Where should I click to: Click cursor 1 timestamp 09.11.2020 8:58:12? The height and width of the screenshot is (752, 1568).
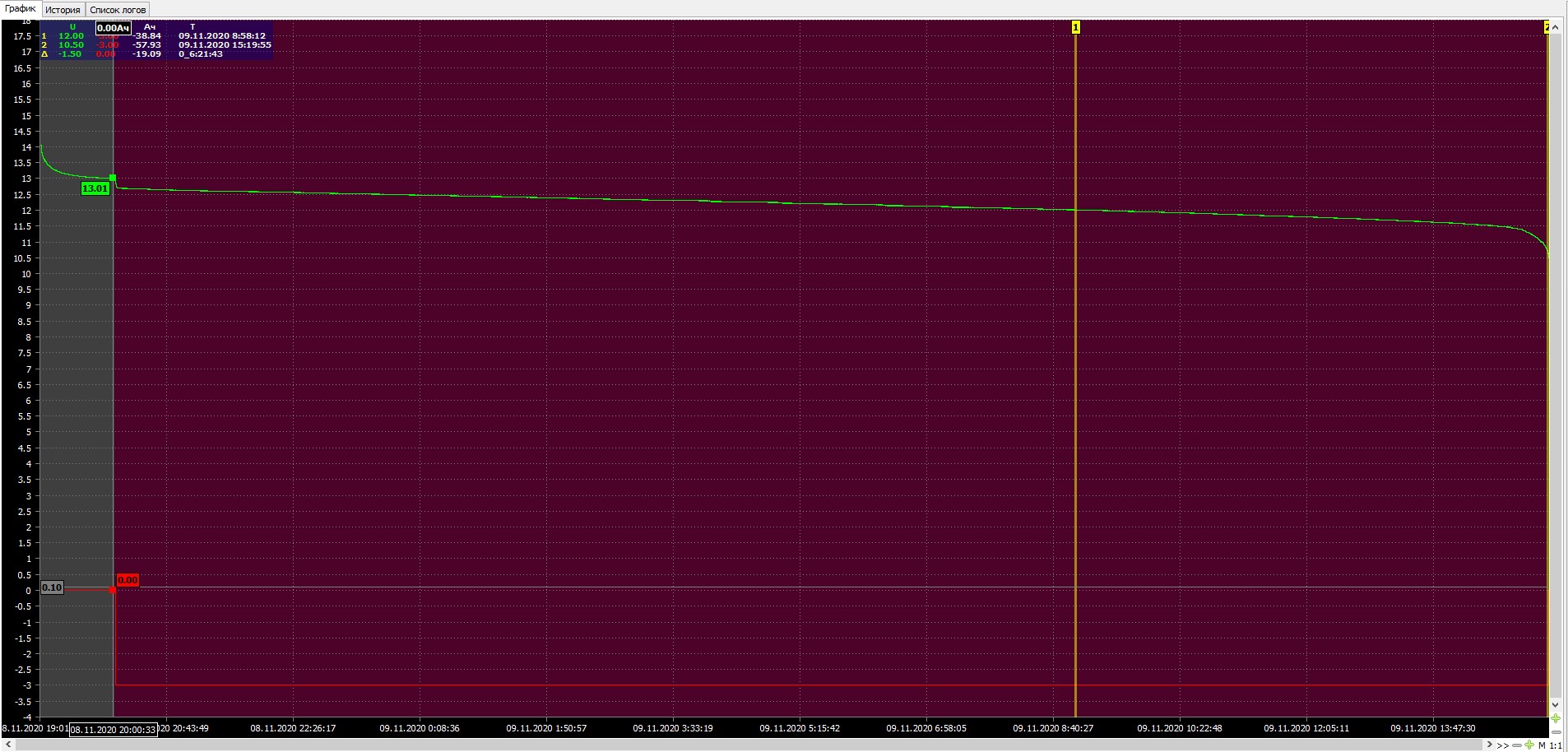click(x=222, y=36)
